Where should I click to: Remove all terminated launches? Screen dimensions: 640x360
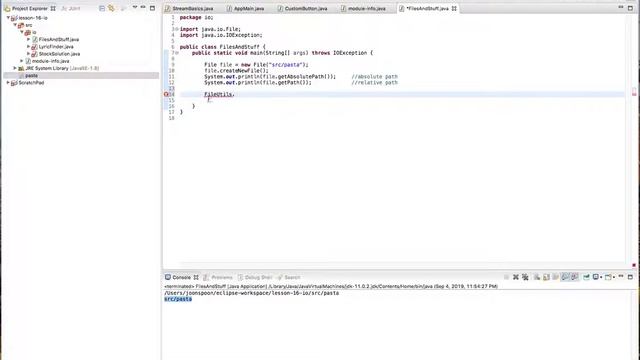[x=525, y=277]
